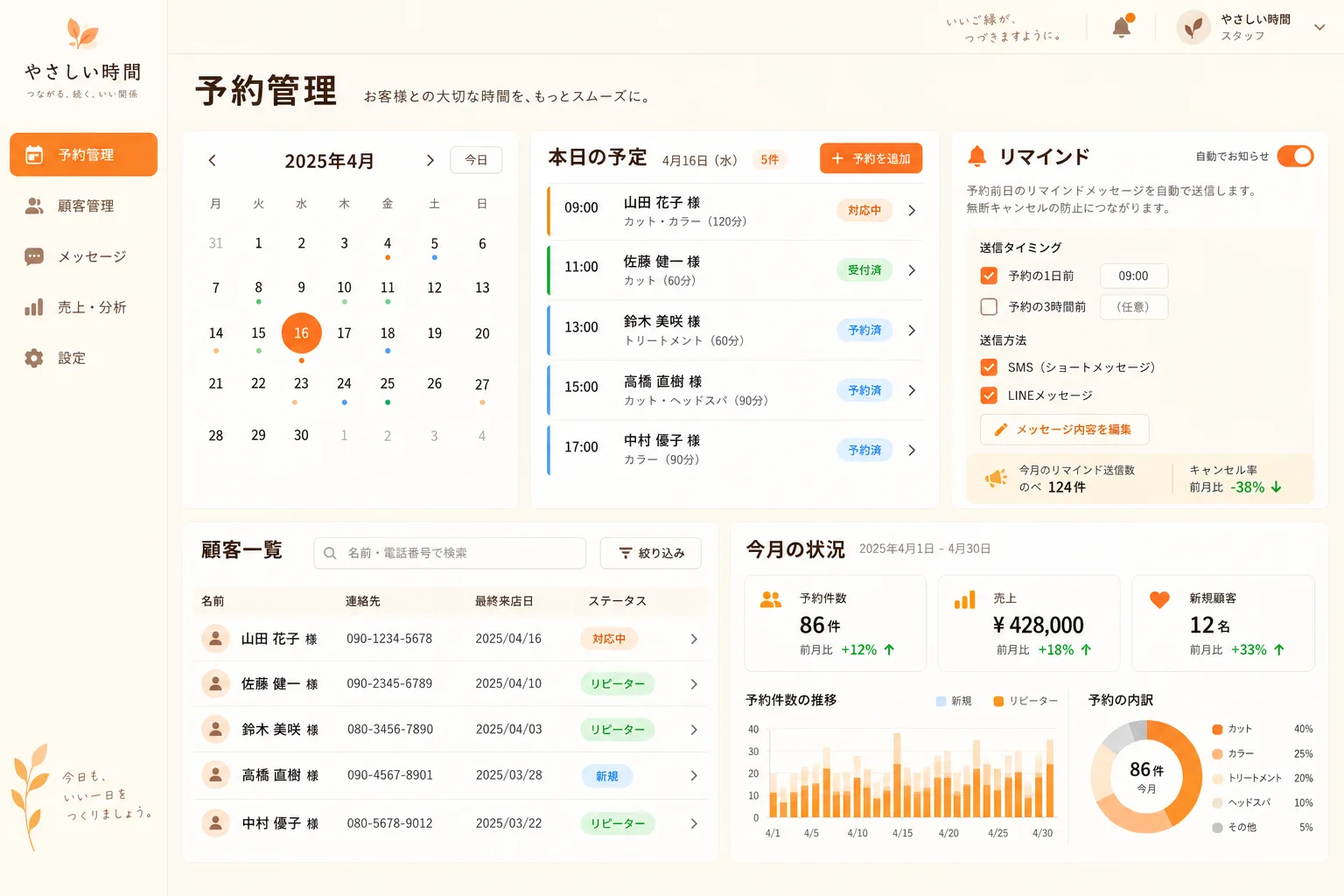Click 中村 優子 avatar in customer list
The height and width of the screenshot is (896, 1344).
pos(215,822)
